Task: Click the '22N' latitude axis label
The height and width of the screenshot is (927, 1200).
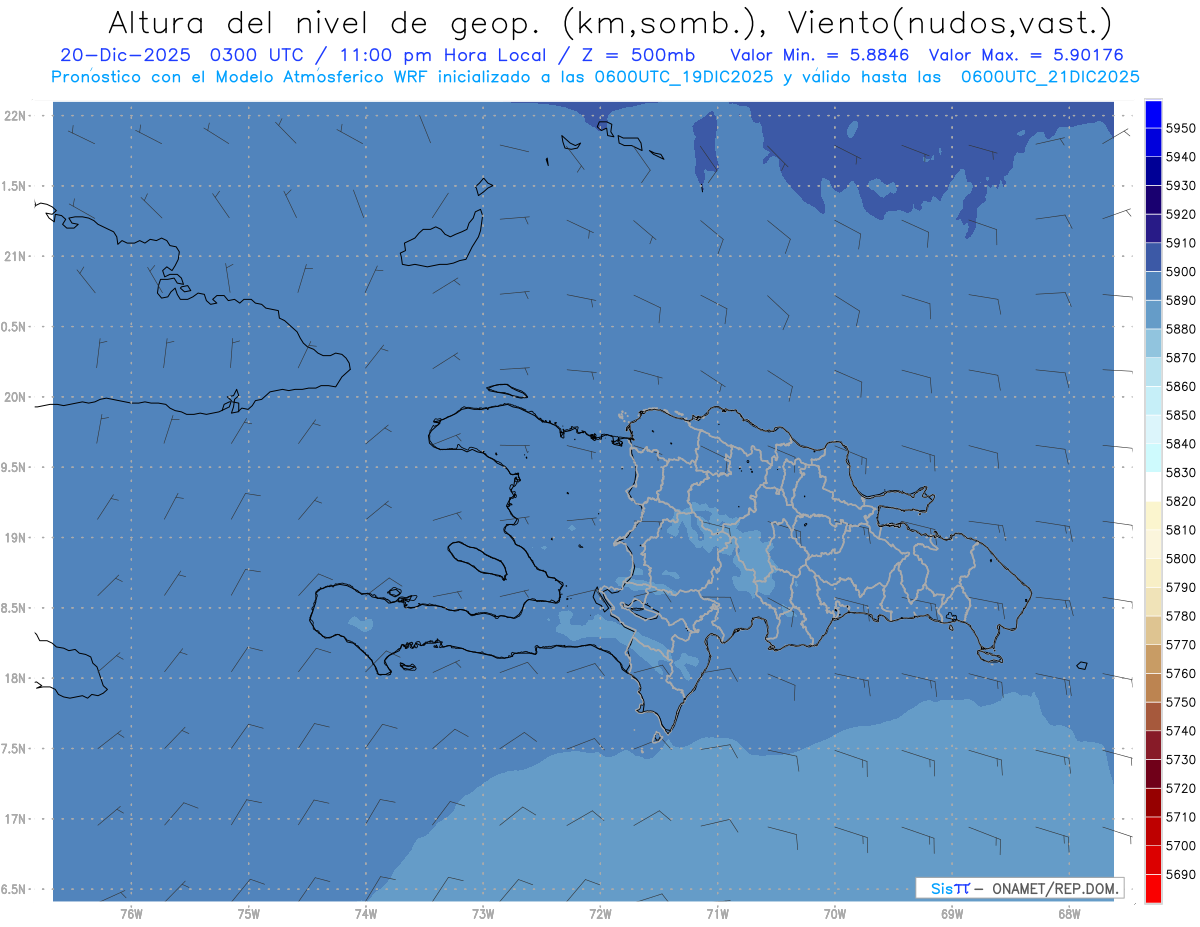Action: coord(15,116)
